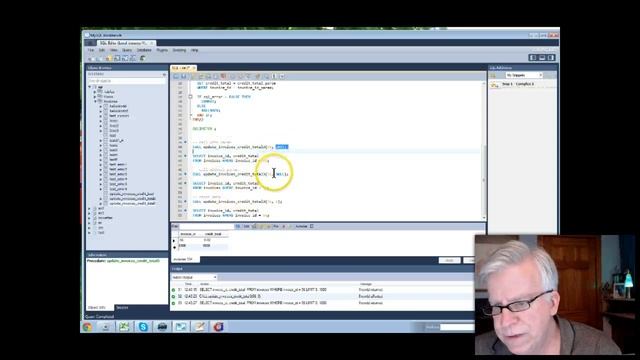Collapse the IF block fold marker in editor

[190, 97]
